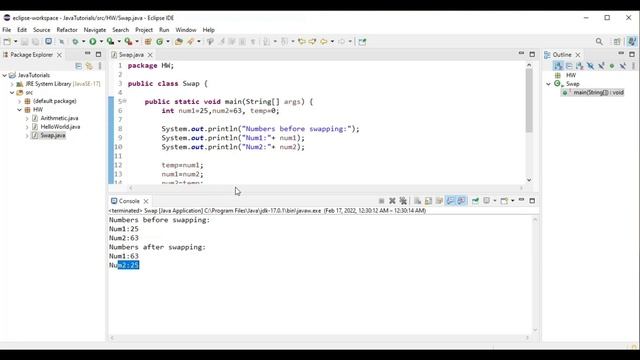The image size is (640, 360).
Task: Select HW package in Outline
Action: point(571,75)
